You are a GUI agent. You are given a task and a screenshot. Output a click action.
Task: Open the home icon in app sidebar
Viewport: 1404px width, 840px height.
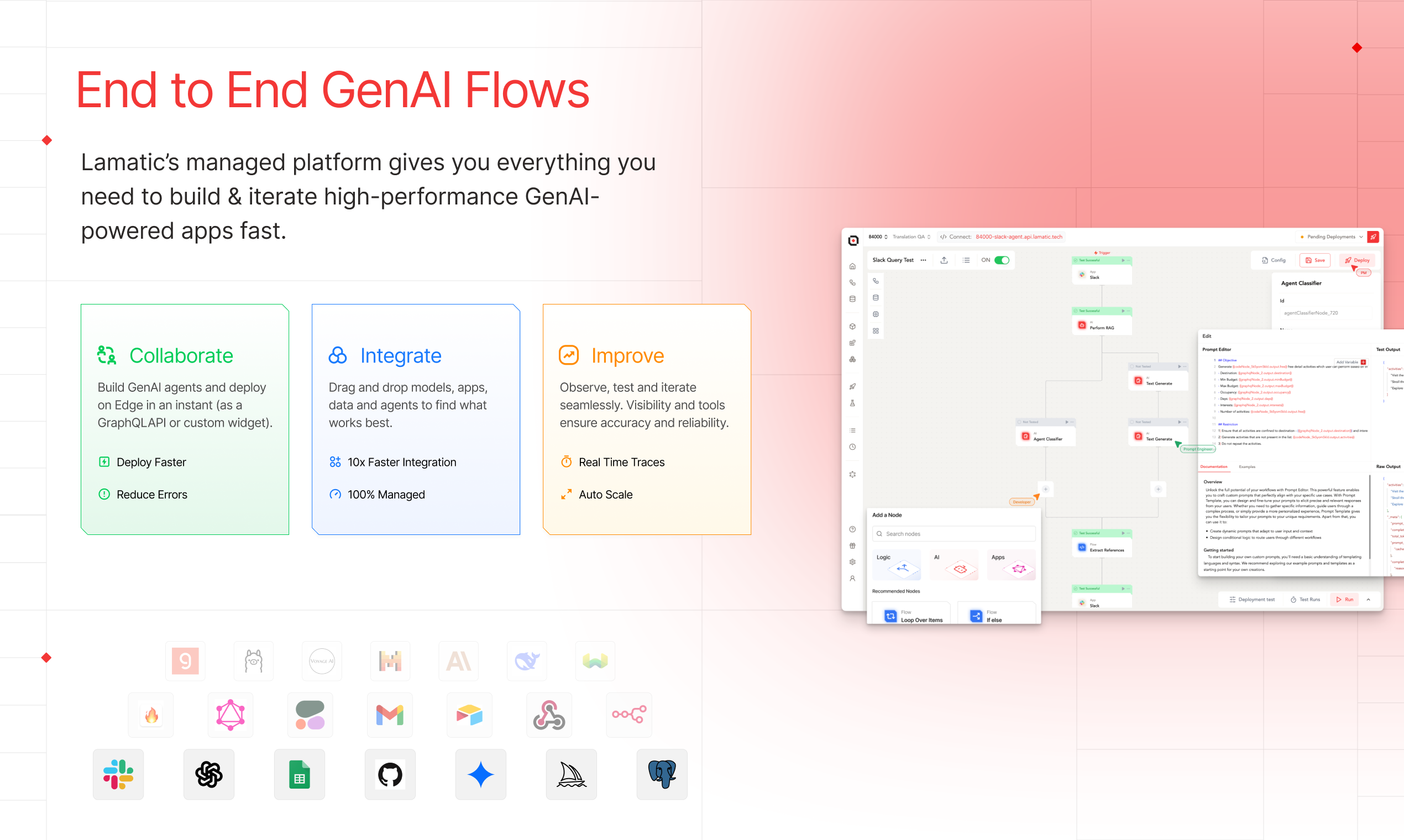[852, 266]
